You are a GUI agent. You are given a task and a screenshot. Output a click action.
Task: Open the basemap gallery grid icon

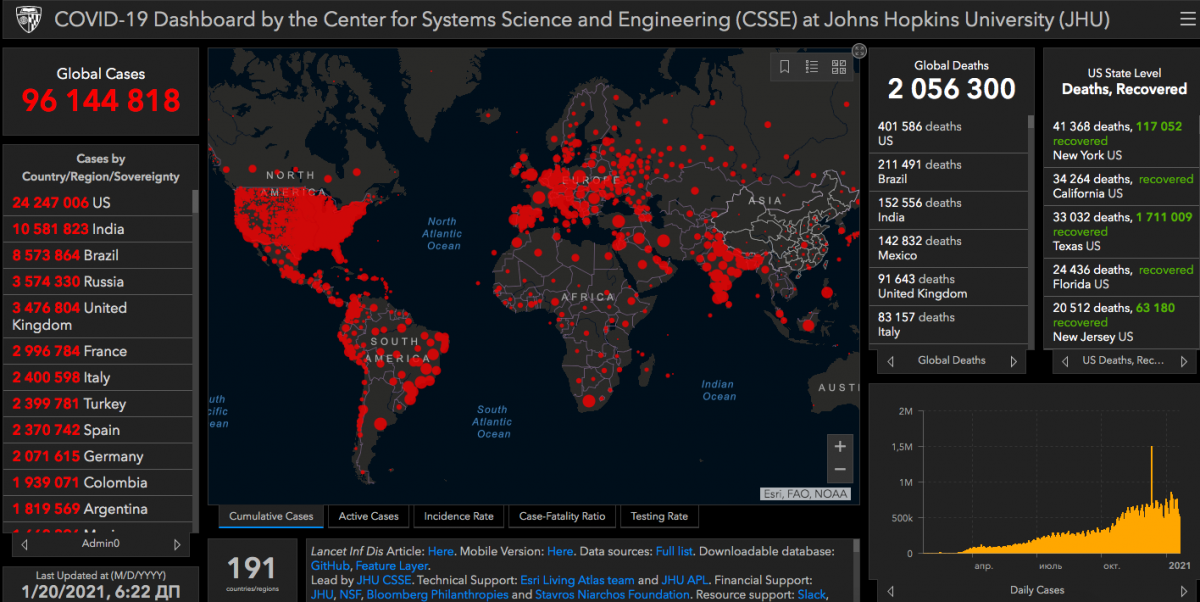[x=839, y=67]
